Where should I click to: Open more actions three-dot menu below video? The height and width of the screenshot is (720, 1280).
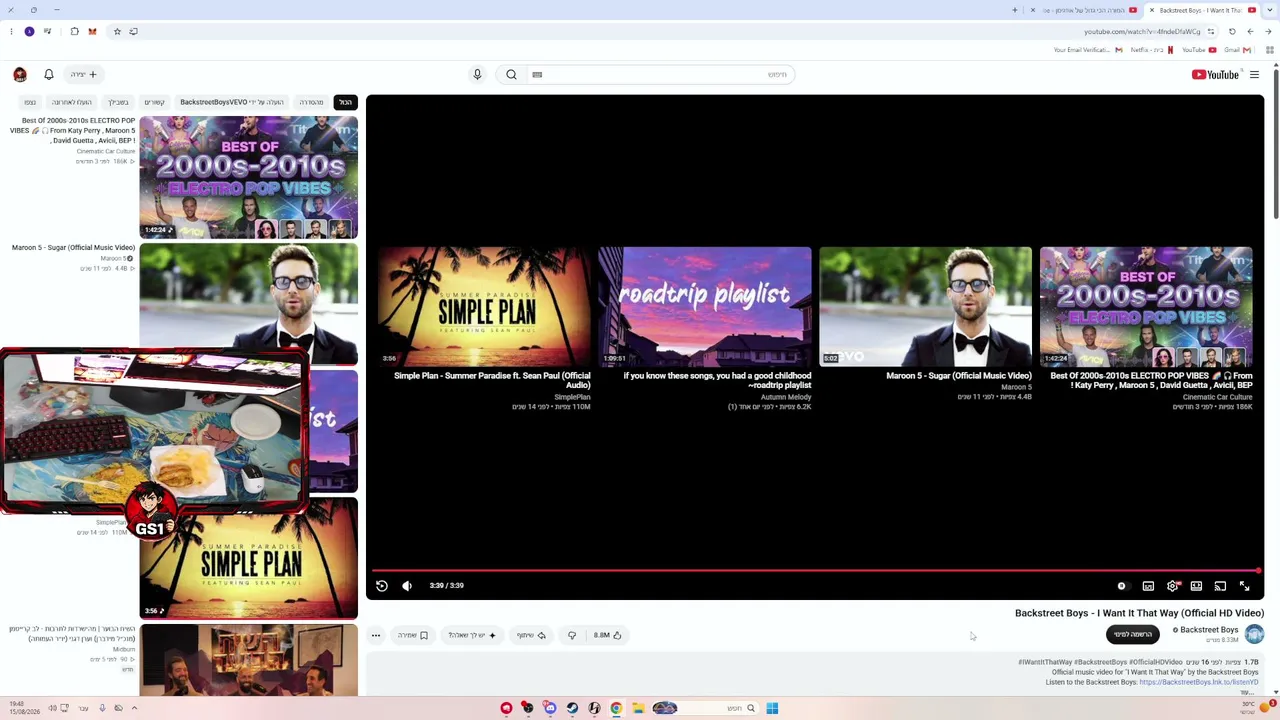click(x=376, y=635)
